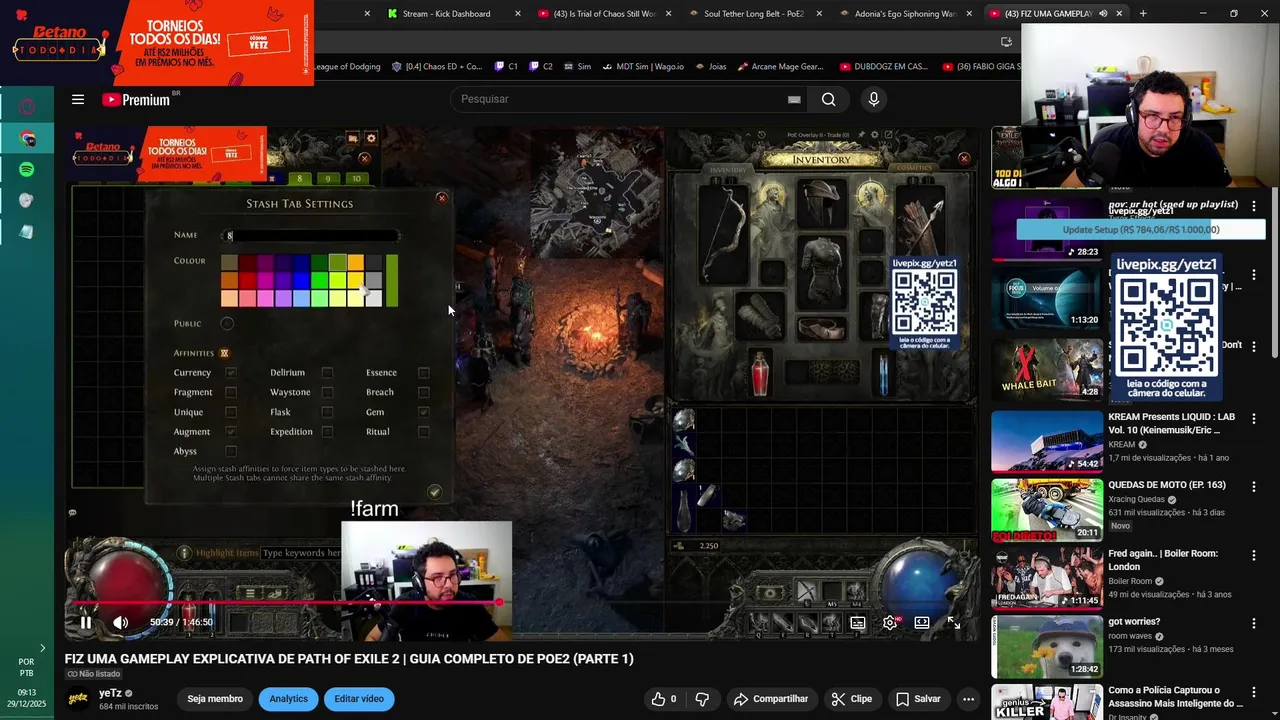
Task: Enable the Delirium affinity checkbox
Action: click(x=327, y=373)
